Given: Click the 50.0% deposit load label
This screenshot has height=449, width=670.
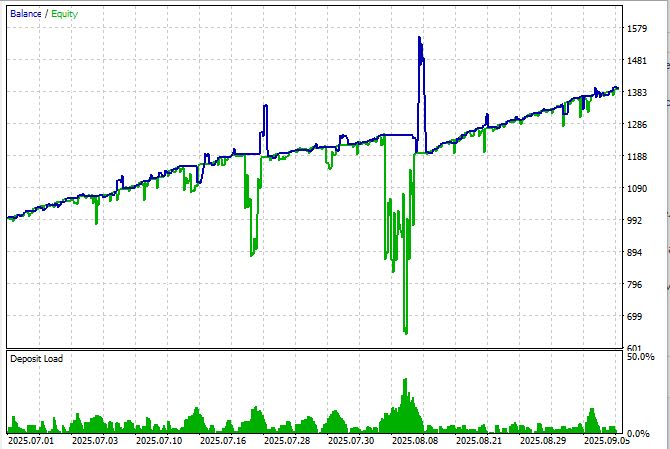Looking at the screenshot, I should point(640,357).
